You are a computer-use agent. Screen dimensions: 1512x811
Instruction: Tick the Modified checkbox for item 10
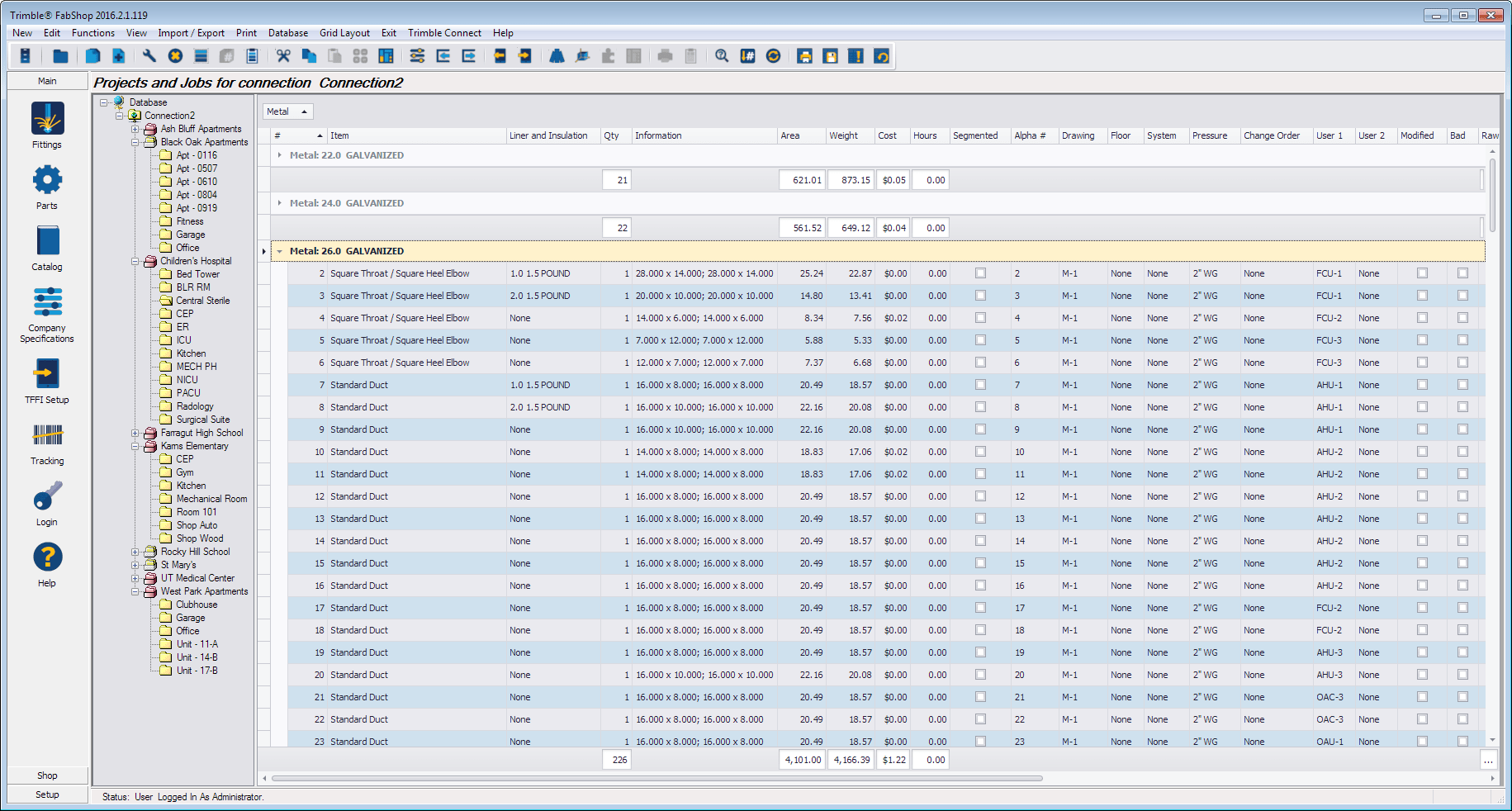(x=1422, y=452)
